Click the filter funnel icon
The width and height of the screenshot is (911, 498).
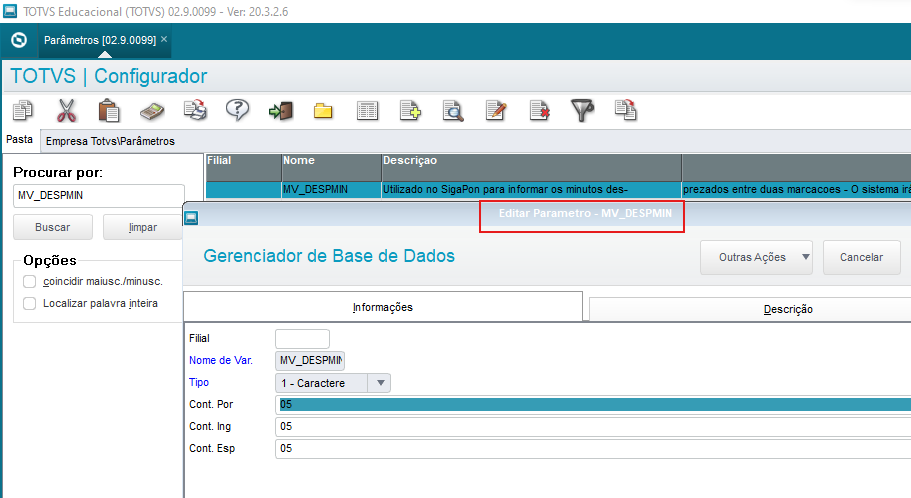[x=582, y=110]
